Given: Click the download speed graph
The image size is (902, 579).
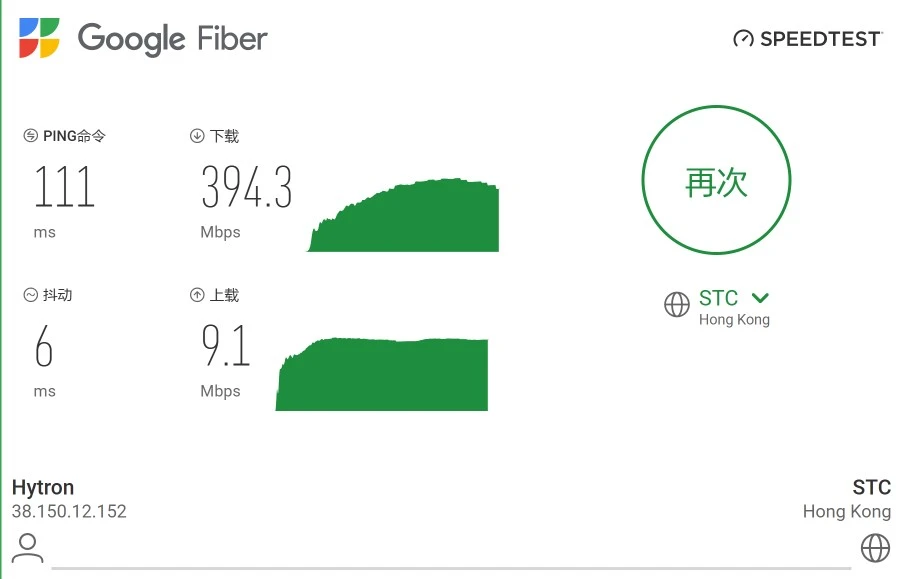Looking at the screenshot, I should click(403, 216).
